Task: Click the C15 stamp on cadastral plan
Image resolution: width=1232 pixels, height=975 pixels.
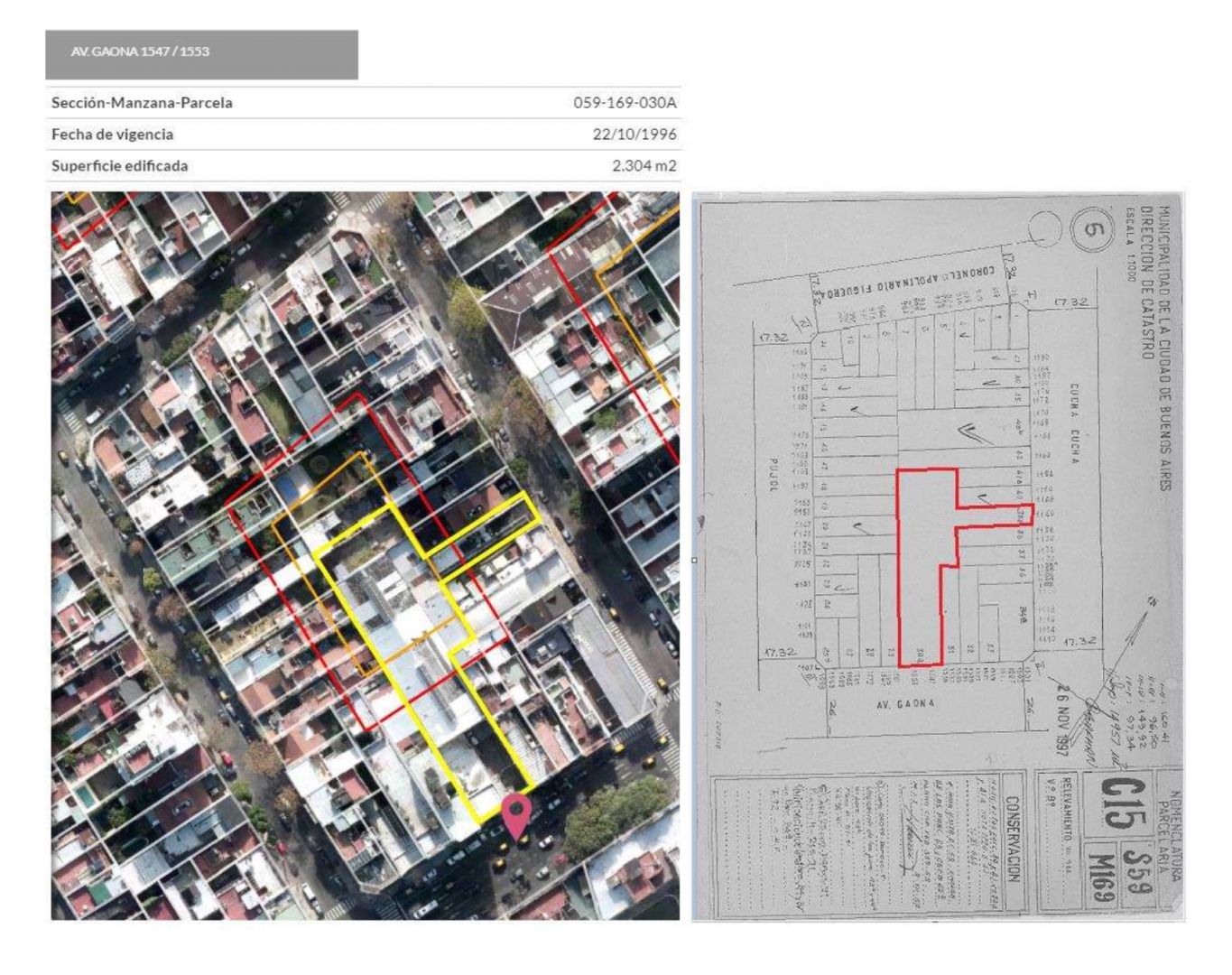Action: point(1116,803)
